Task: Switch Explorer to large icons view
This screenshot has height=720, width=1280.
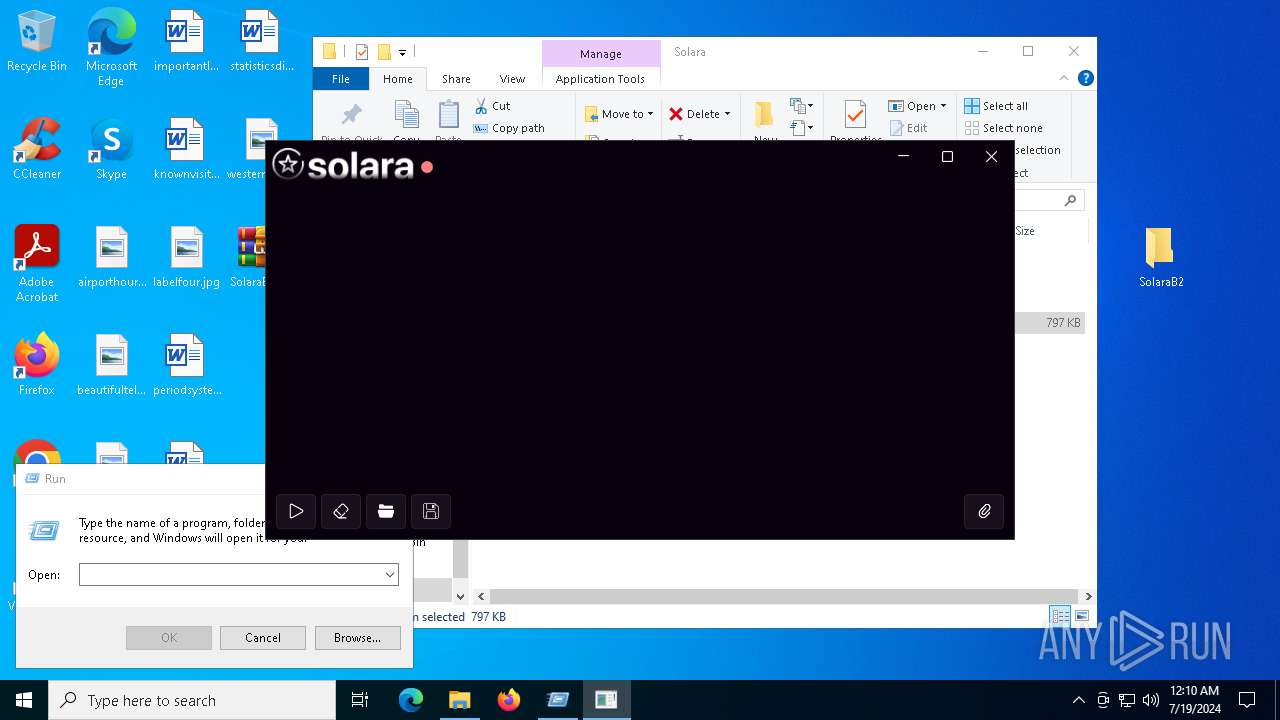Action: click(x=1082, y=616)
